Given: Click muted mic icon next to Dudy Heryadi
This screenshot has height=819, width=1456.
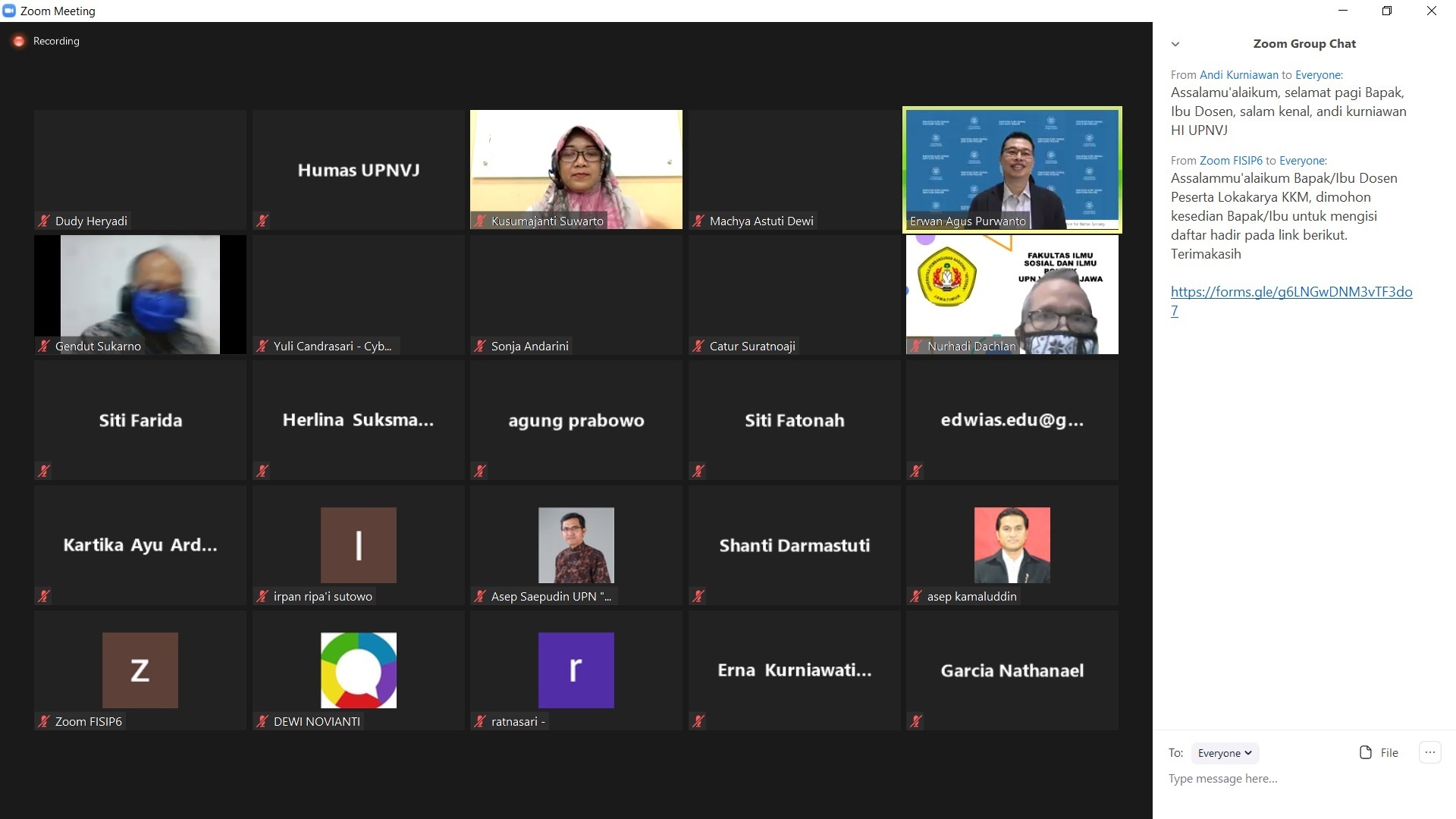Looking at the screenshot, I should click(44, 221).
